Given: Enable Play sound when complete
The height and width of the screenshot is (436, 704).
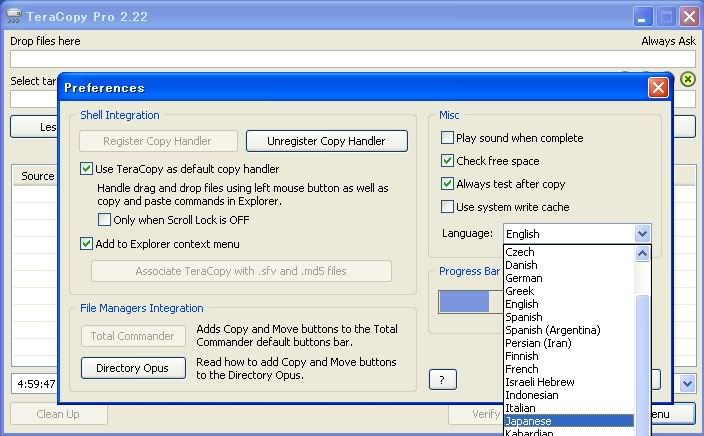Looking at the screenshot, I should tap(447, 137).
